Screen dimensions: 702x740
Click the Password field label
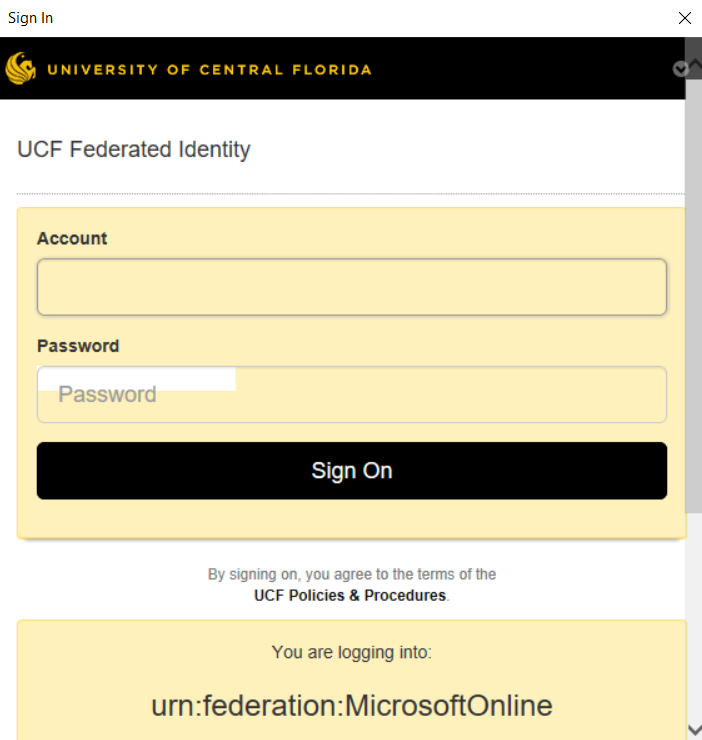(x=78, y=346)
